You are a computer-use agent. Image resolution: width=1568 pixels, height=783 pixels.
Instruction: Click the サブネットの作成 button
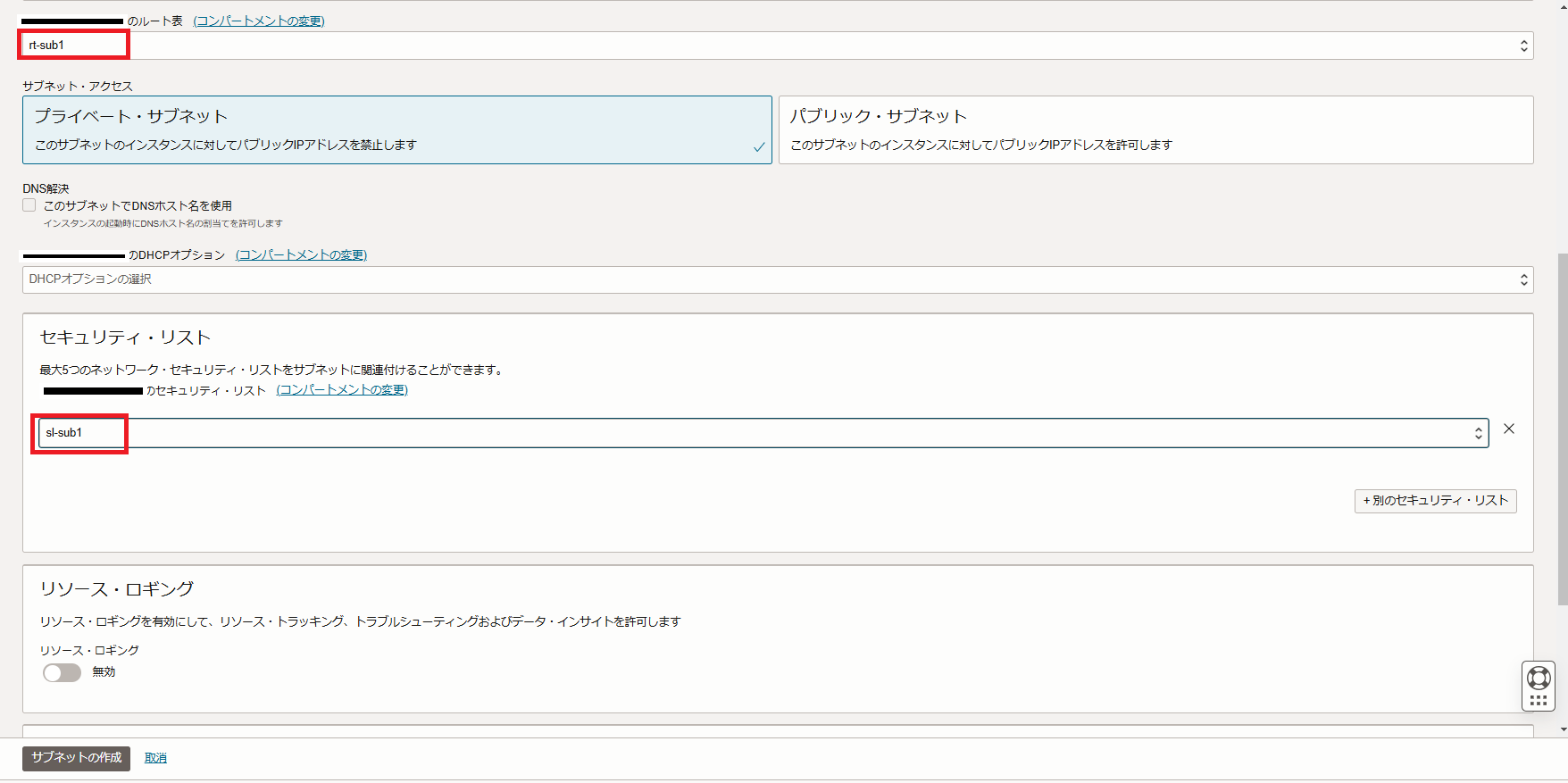[x=76, y=758]
